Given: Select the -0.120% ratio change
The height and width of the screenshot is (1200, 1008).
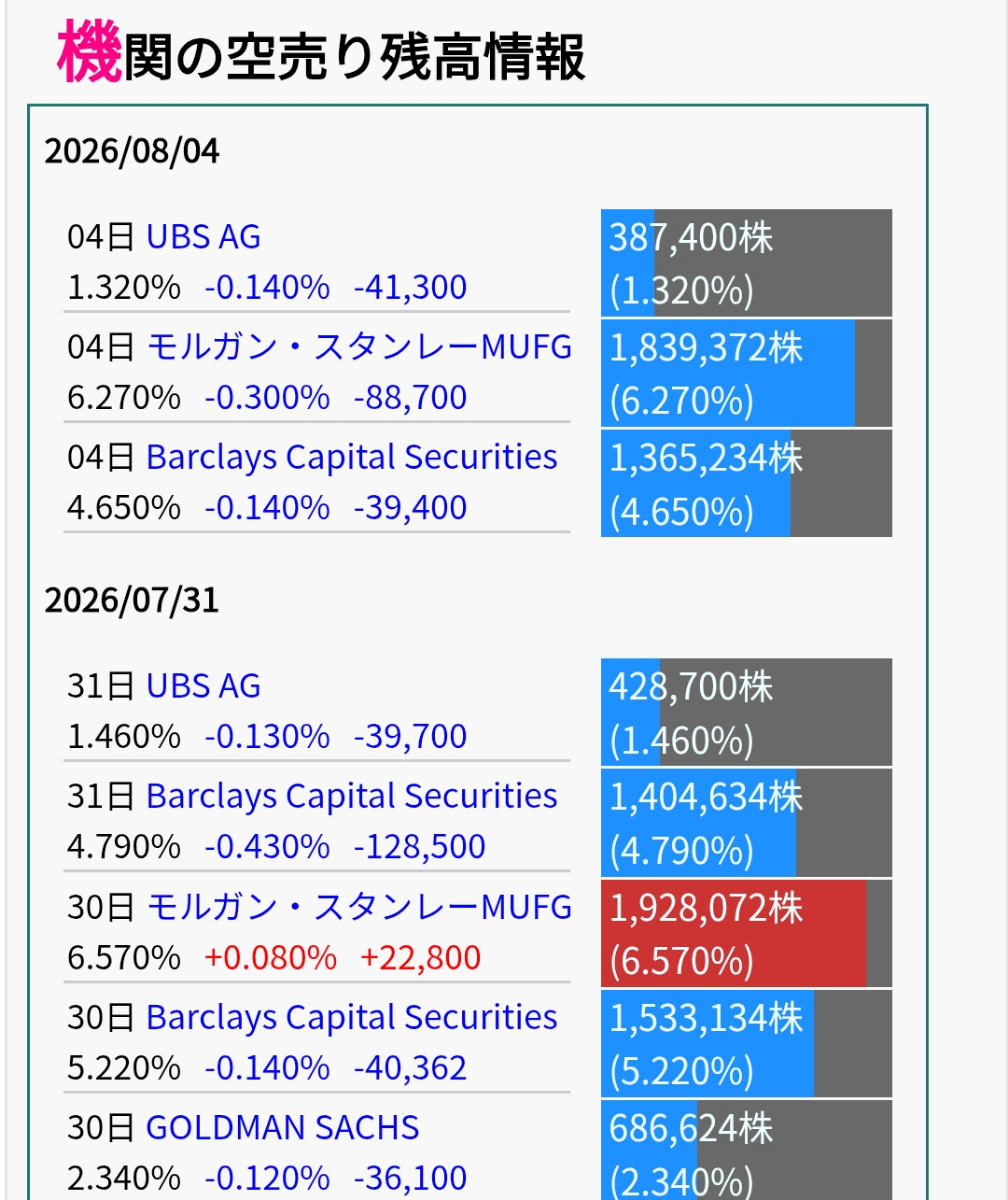Looking at the screenshot, I should 267,1179.
